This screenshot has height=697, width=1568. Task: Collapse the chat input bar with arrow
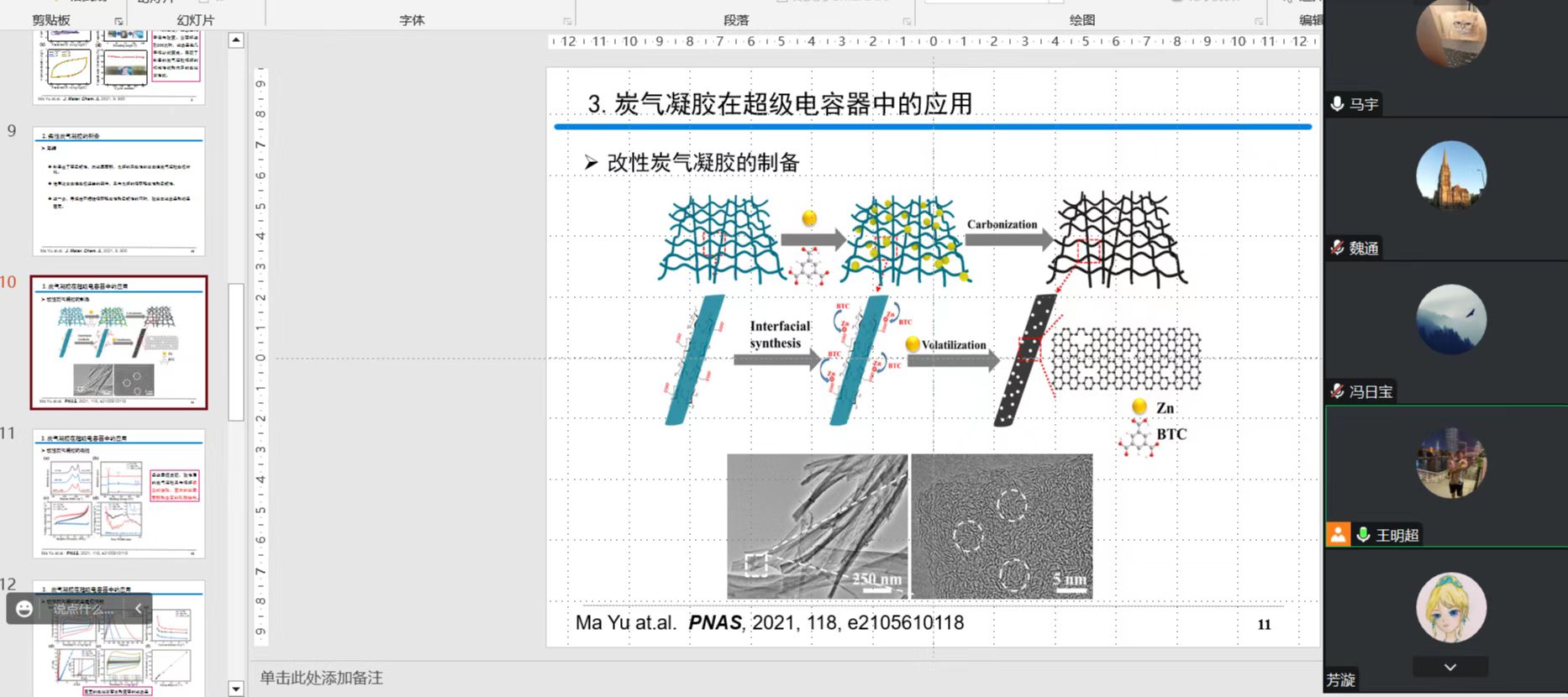pos(139,609)
